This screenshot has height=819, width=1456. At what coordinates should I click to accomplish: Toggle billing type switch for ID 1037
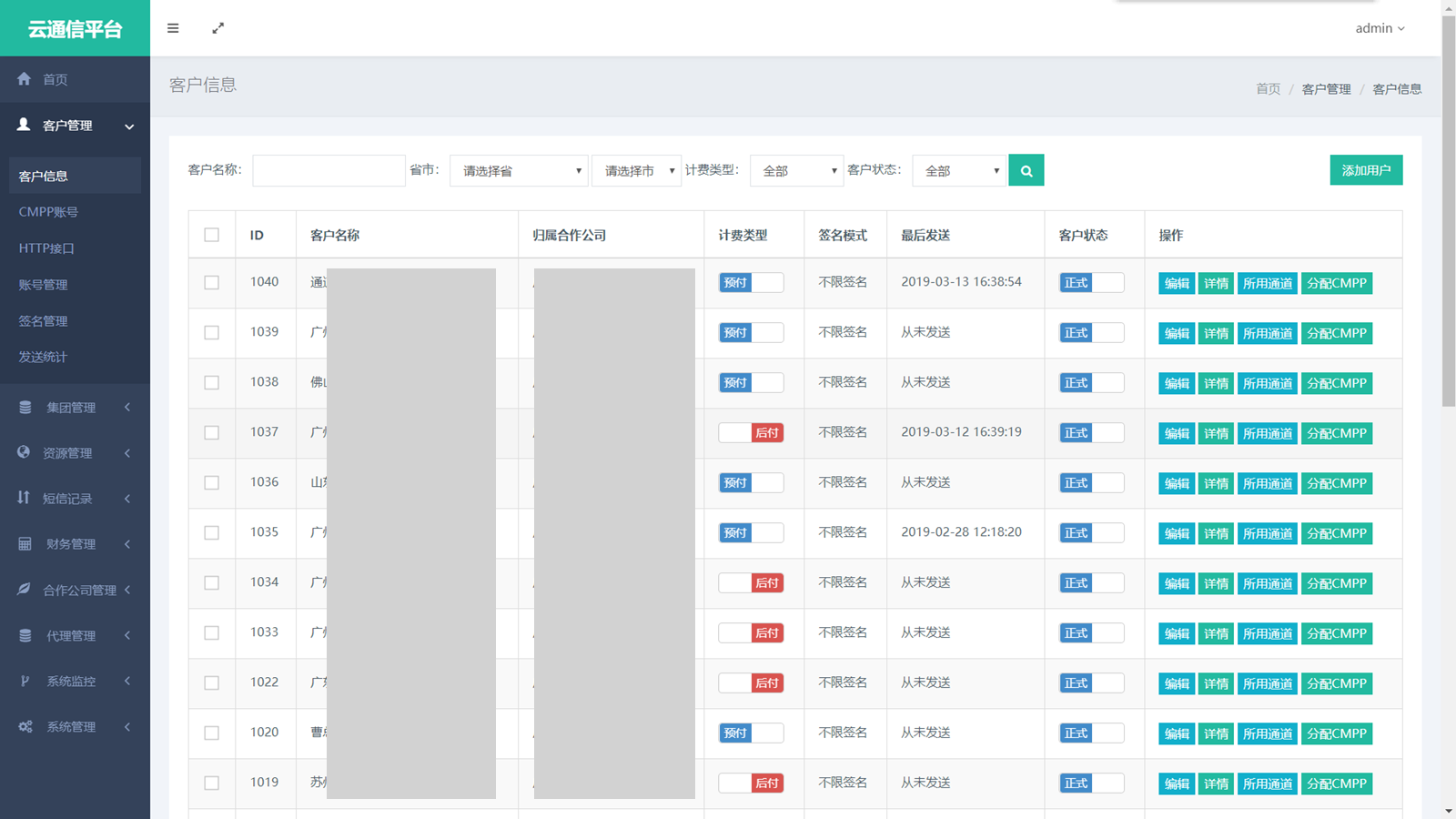click(x=751, y=433)
